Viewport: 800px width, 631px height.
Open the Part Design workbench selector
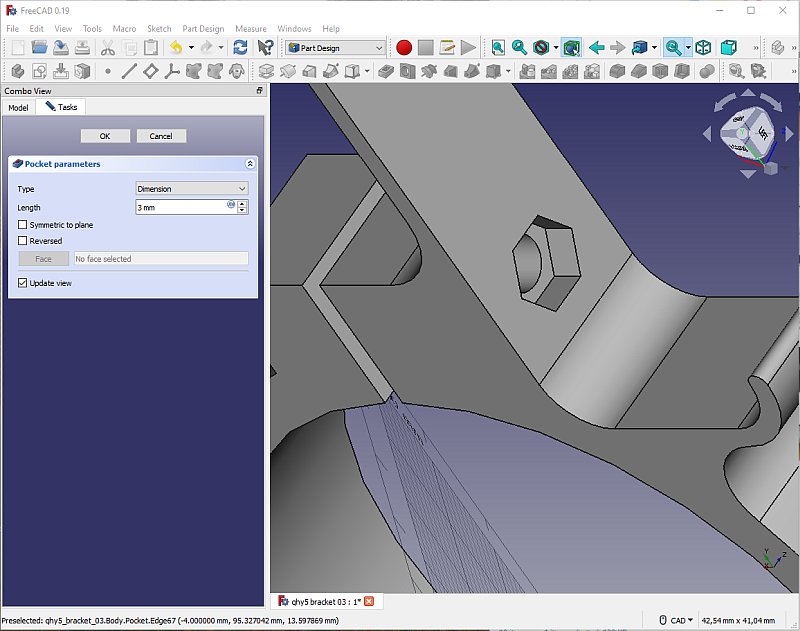335,48
